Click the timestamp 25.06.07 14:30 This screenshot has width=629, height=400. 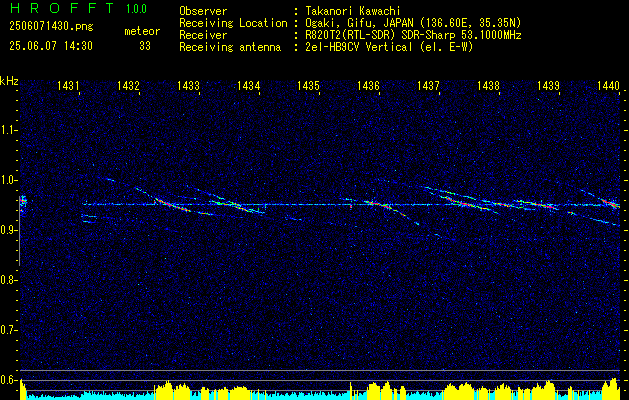pyautogui.click(x=51, y=46)
